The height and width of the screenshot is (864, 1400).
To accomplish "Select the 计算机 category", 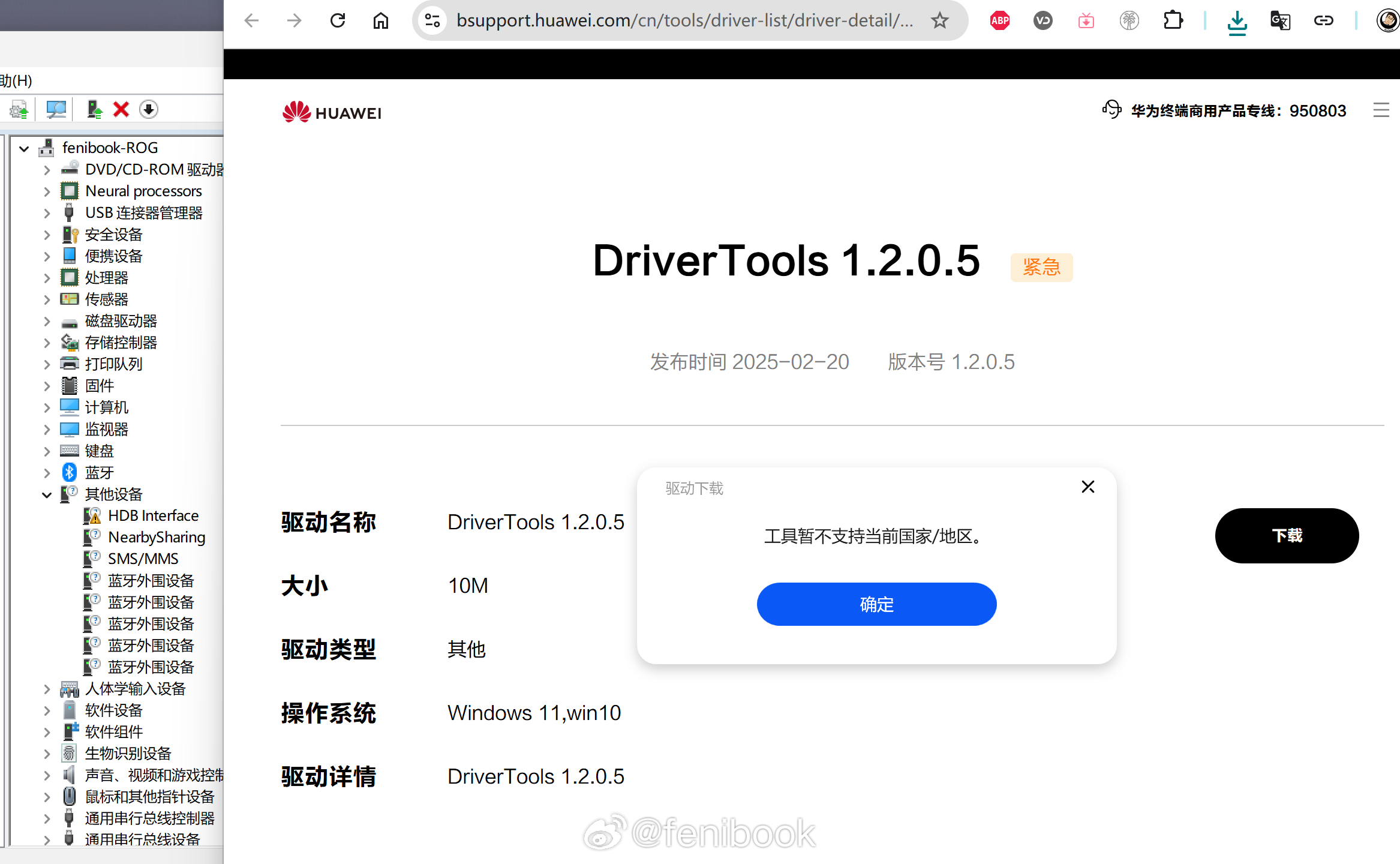I will pyautogui.click(x=106, y=407).
